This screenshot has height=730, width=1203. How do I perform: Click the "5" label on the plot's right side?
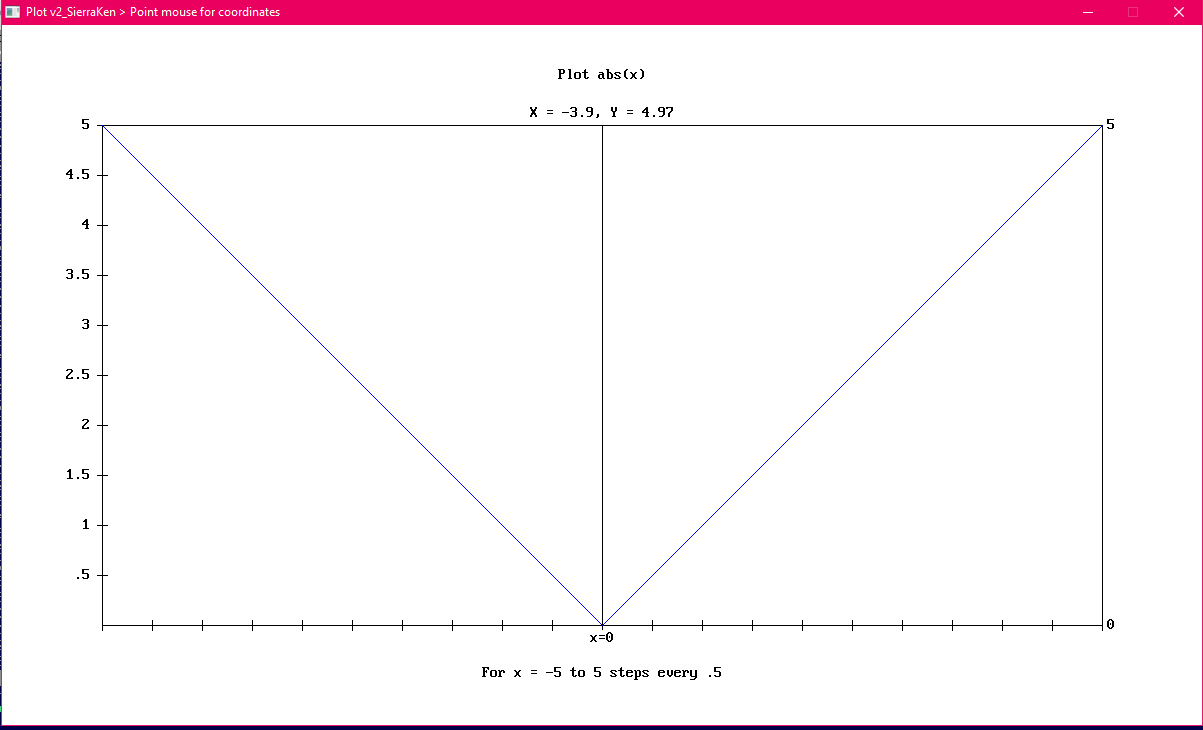1110,125
